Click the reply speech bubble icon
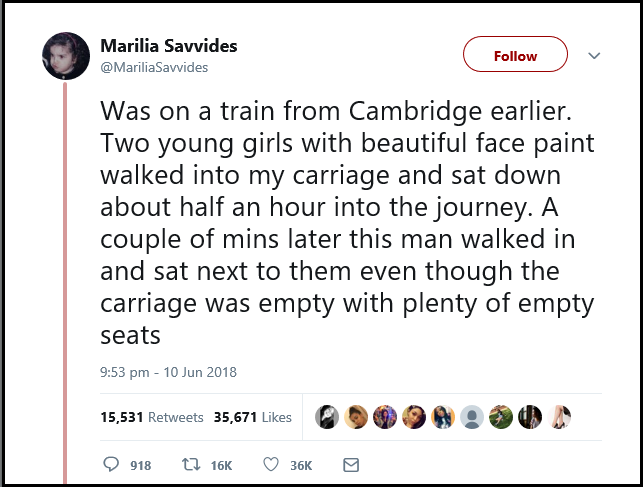 coord(111,465)
